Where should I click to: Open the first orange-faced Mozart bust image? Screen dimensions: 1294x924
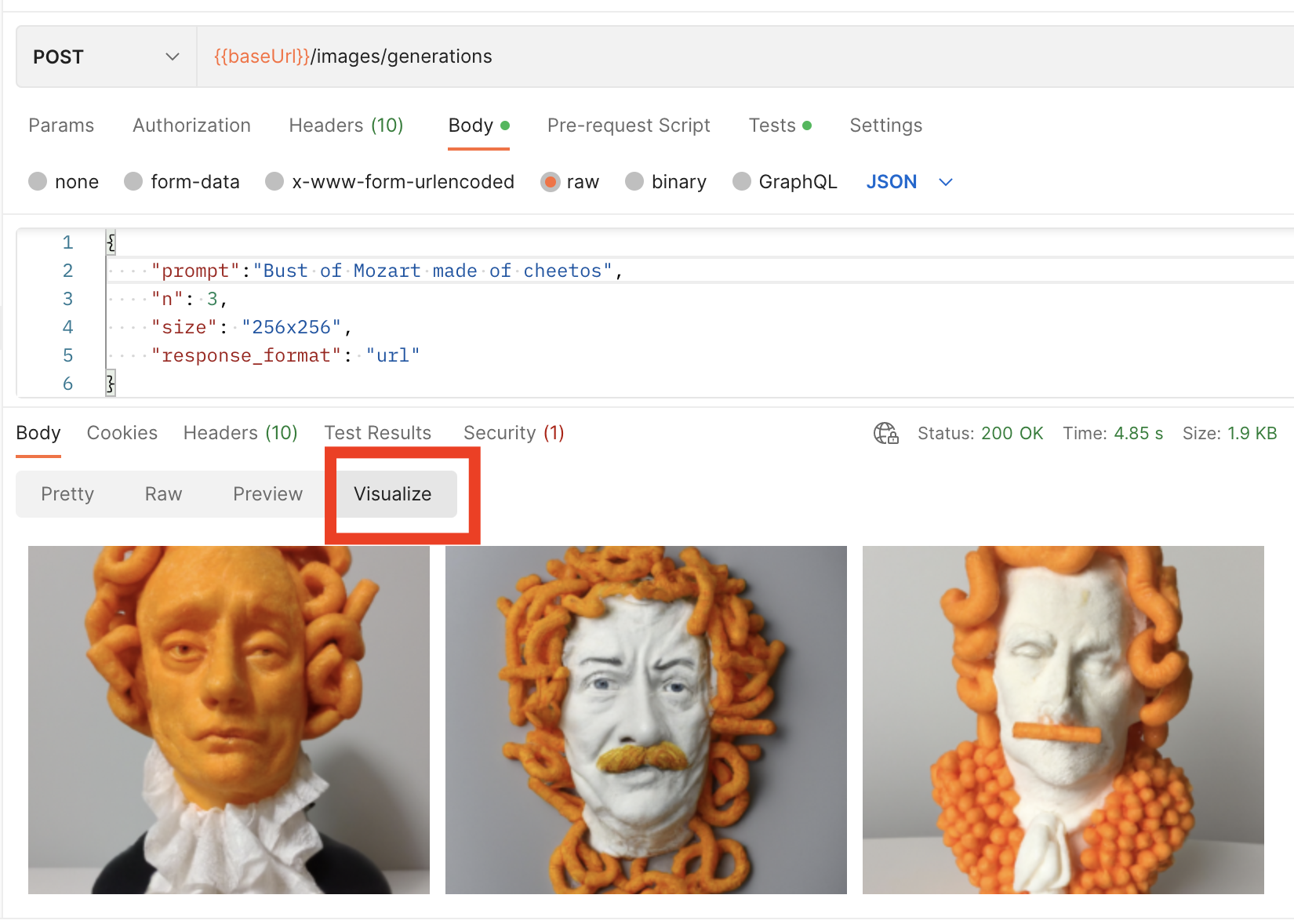pyautogui.click(x=229, y=719)
